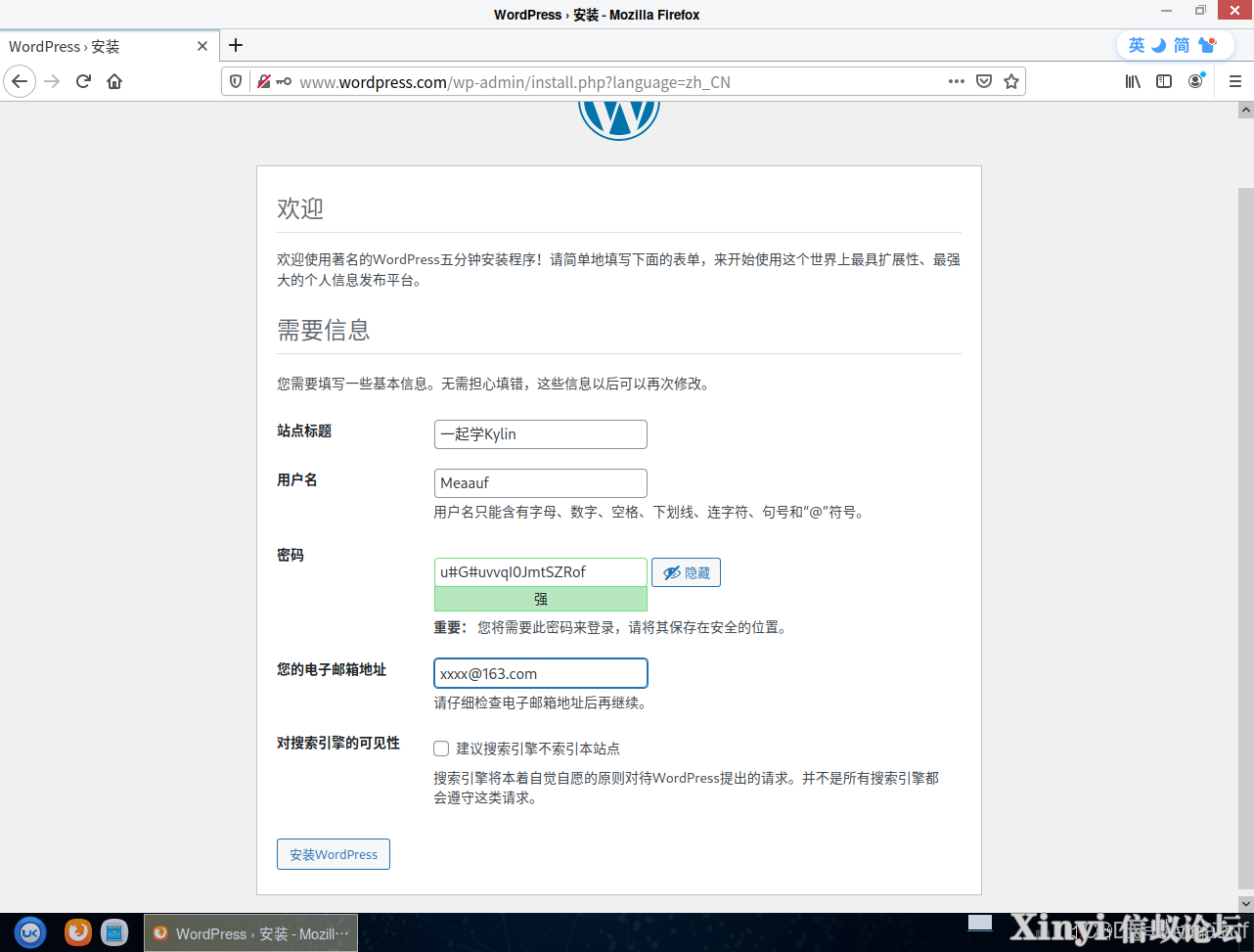Viewport: 1254px width, 952px height.
Task: Open the UKUI start menu
Action: (30, 932)
